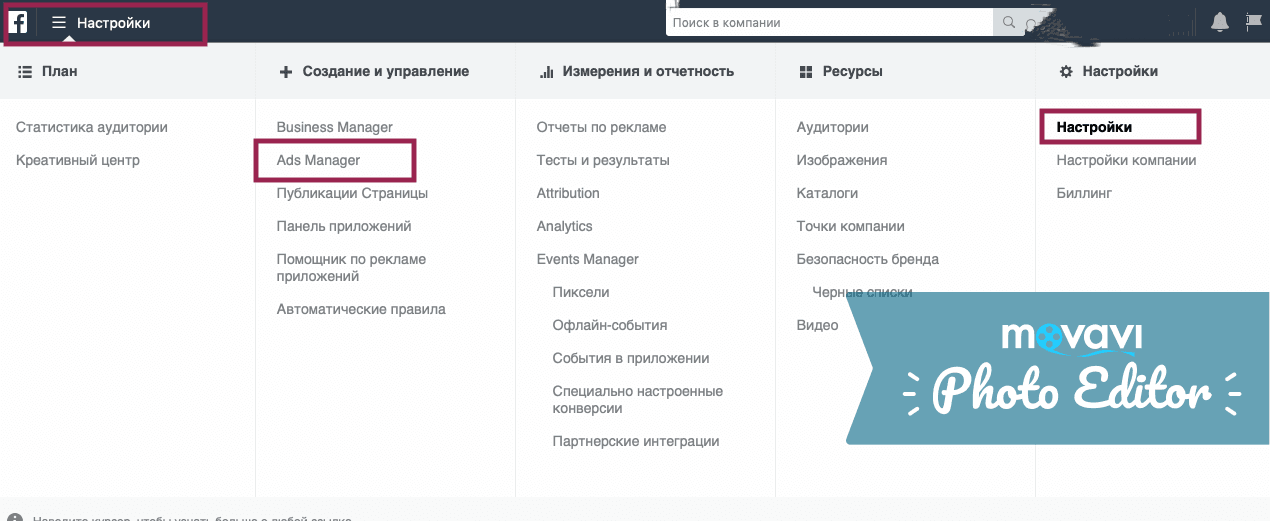Open Публикации Страницы

click(352, 193)
